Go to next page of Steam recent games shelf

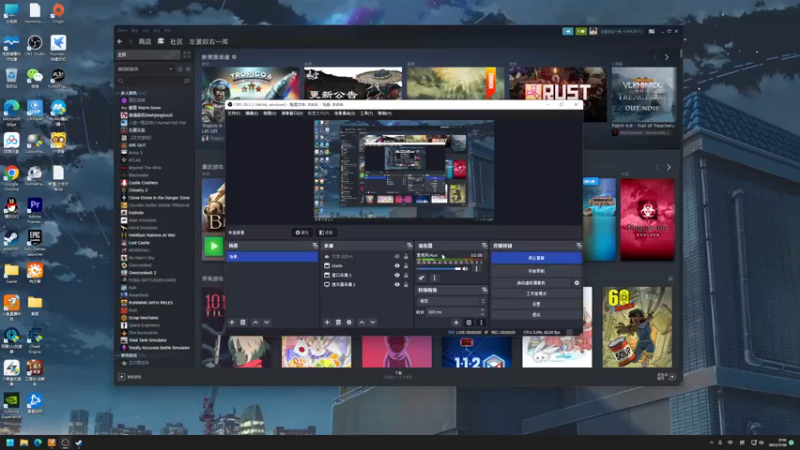669,167
